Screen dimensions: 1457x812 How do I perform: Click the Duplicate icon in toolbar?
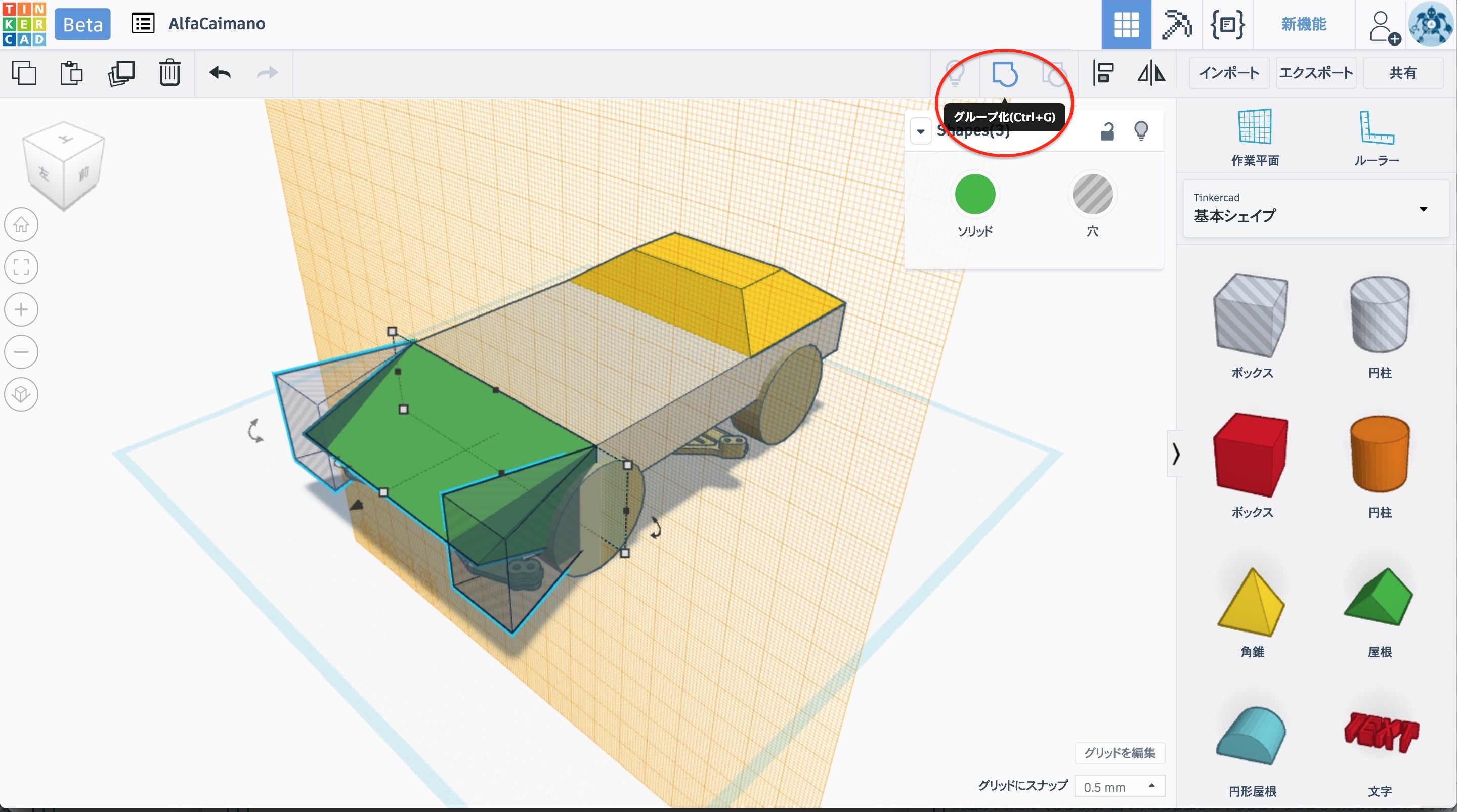click(x=121, y=73)
